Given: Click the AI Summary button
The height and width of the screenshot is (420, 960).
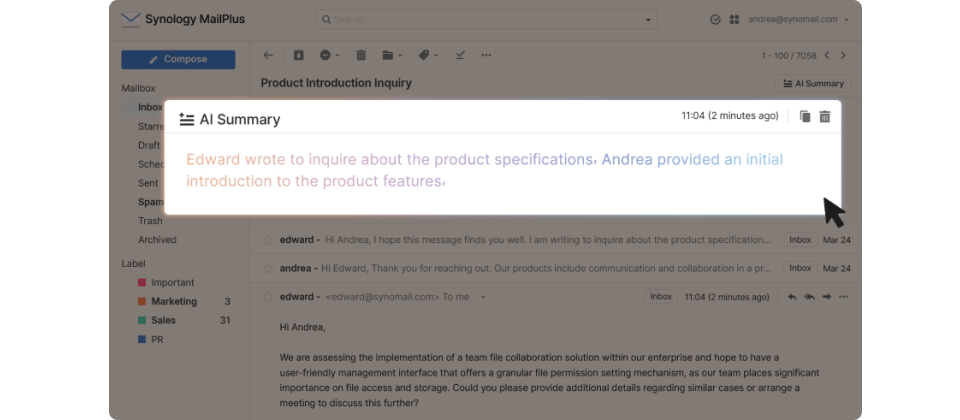Looking at the screenshot, I should pyautogui.click(x=813, y=84).
